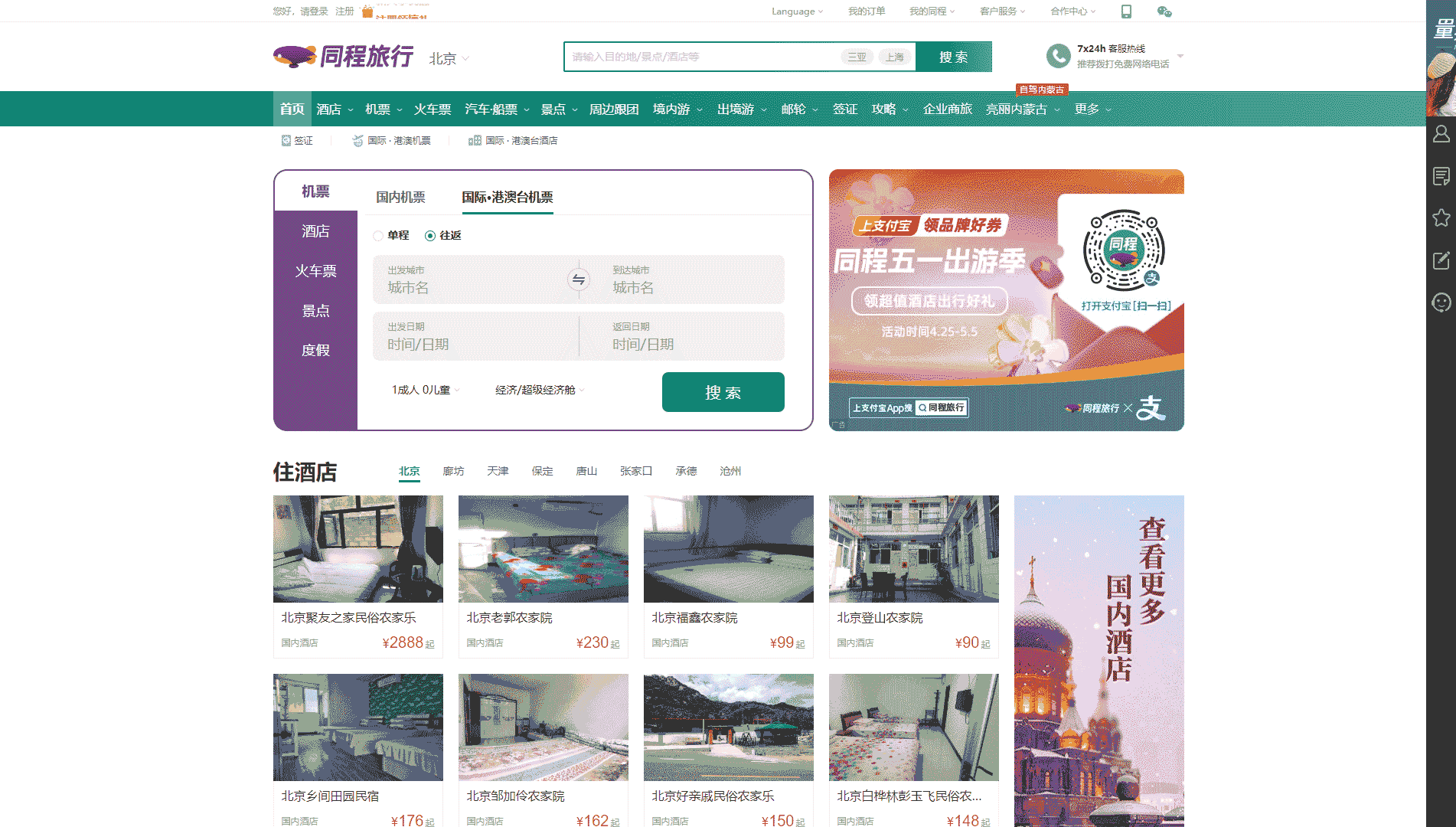Select the 往返 round-trip radio button
The width and height of the screenshot is (1456, 827).
click(x=430, y=236)
